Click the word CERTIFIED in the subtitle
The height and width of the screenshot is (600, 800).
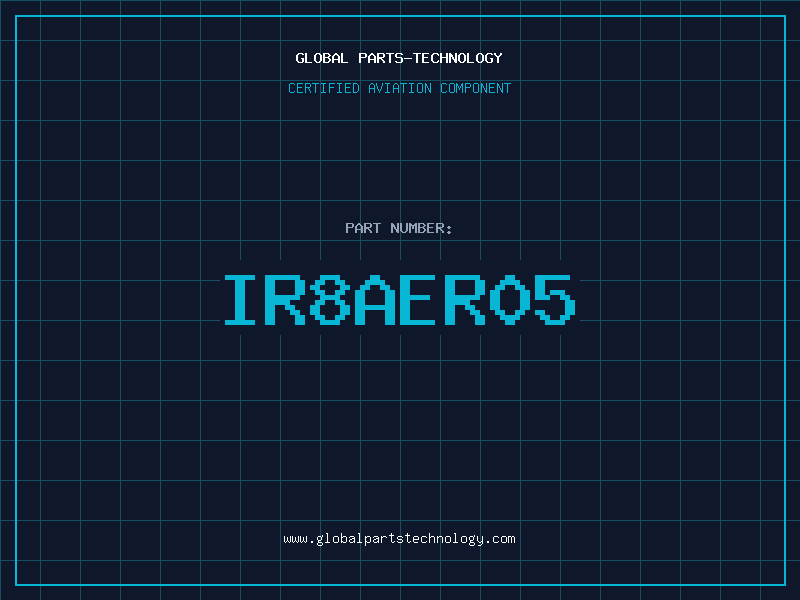tap(324, 88)
